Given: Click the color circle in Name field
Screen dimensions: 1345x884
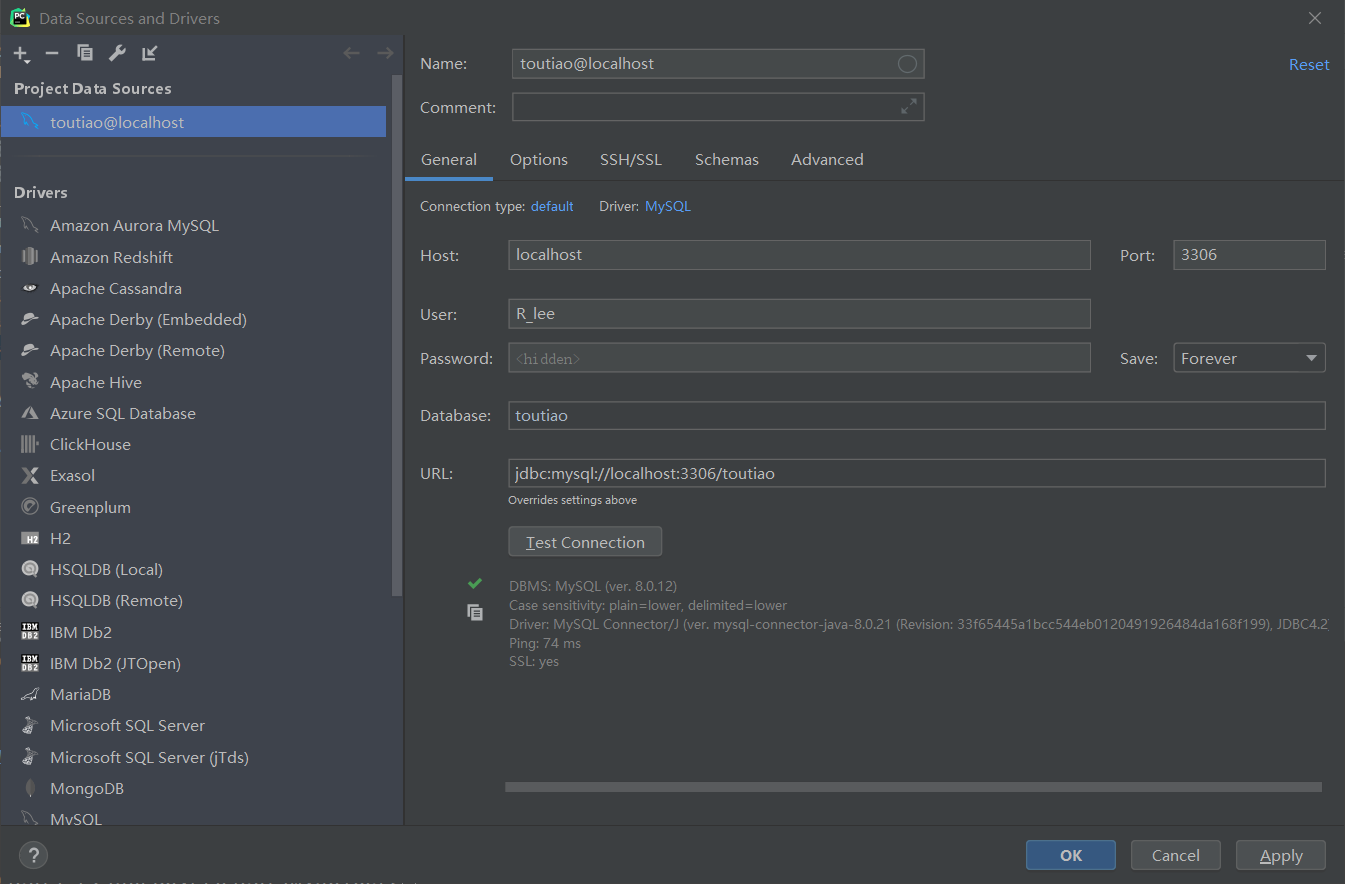Looking at the screenshot, I should pyautogui.click(x=907, y=64).
